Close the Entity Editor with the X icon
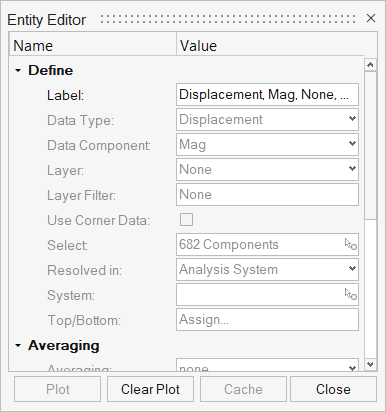 371,18
